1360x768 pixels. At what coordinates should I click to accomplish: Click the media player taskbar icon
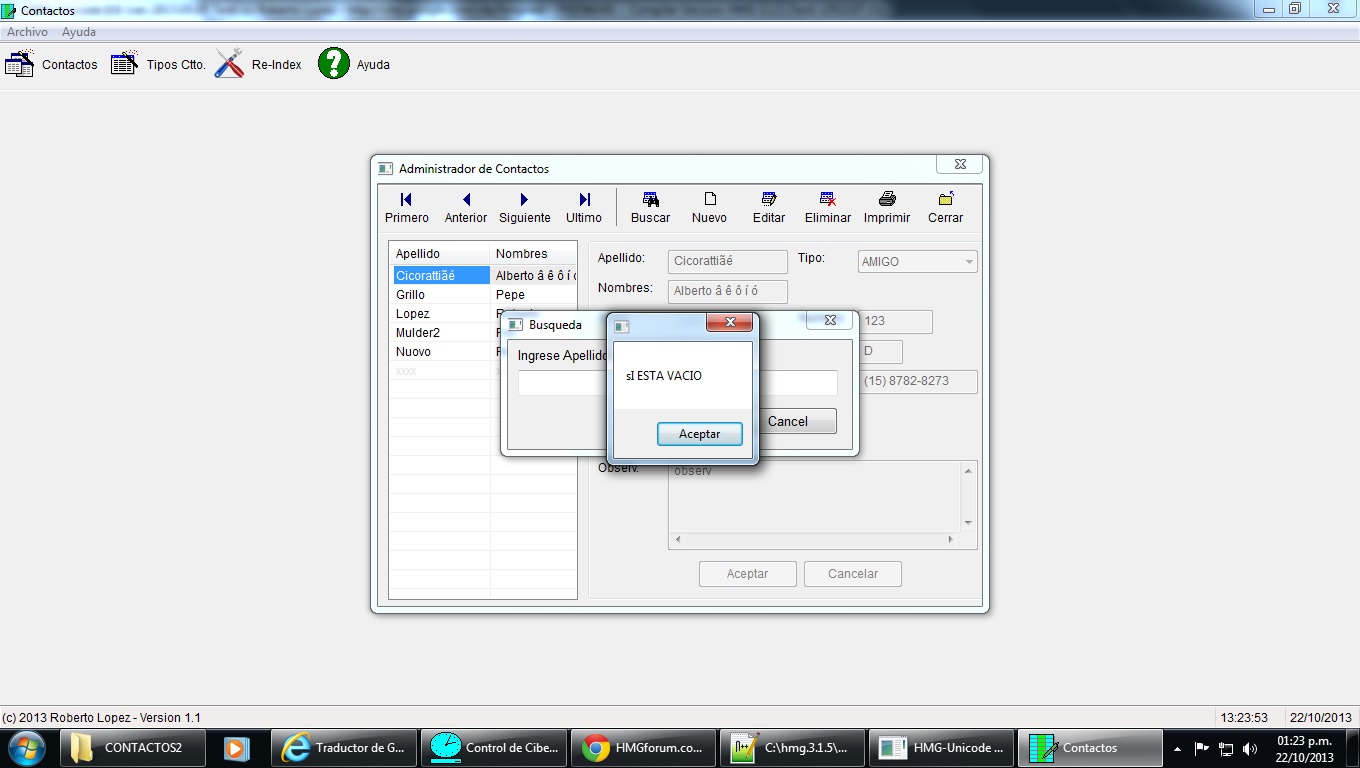tap(237, 747)
